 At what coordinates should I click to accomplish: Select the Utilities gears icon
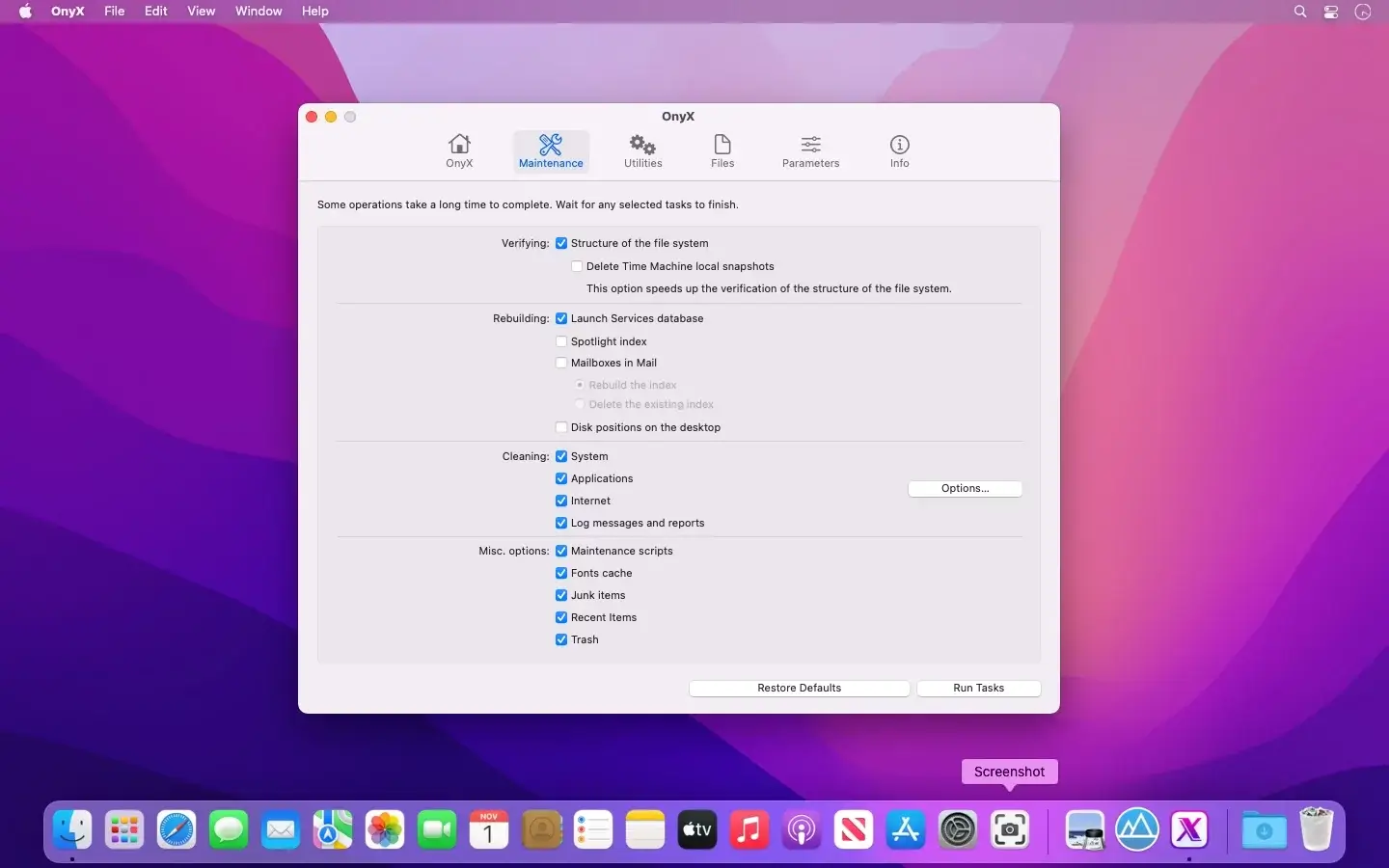[x=642, y=146]
